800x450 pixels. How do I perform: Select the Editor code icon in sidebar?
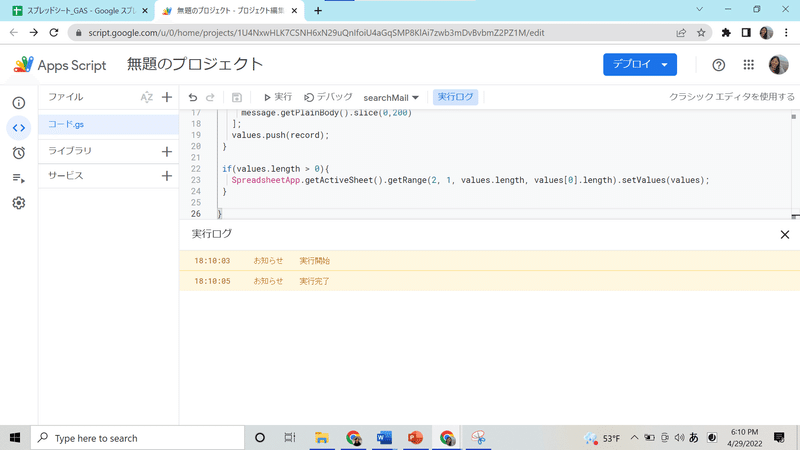(x=19, y=128)
